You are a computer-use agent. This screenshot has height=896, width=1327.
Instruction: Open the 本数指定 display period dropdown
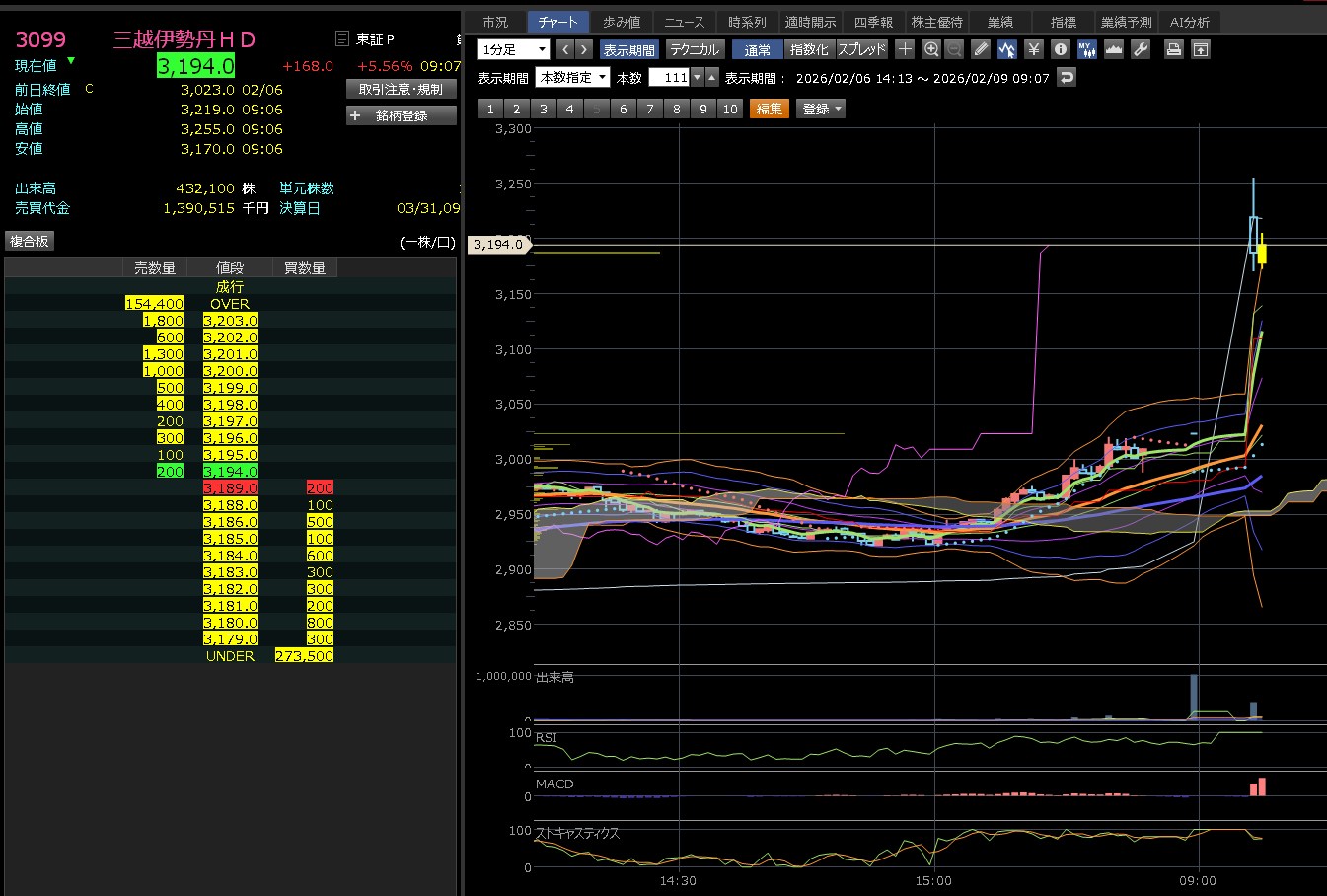pyautogui.click(x=572, y=77)
